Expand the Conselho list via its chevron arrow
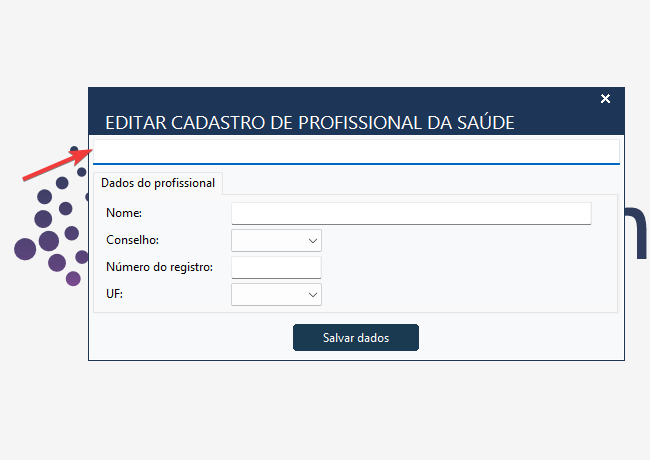 pyautogui.click(x=313, y=241)
